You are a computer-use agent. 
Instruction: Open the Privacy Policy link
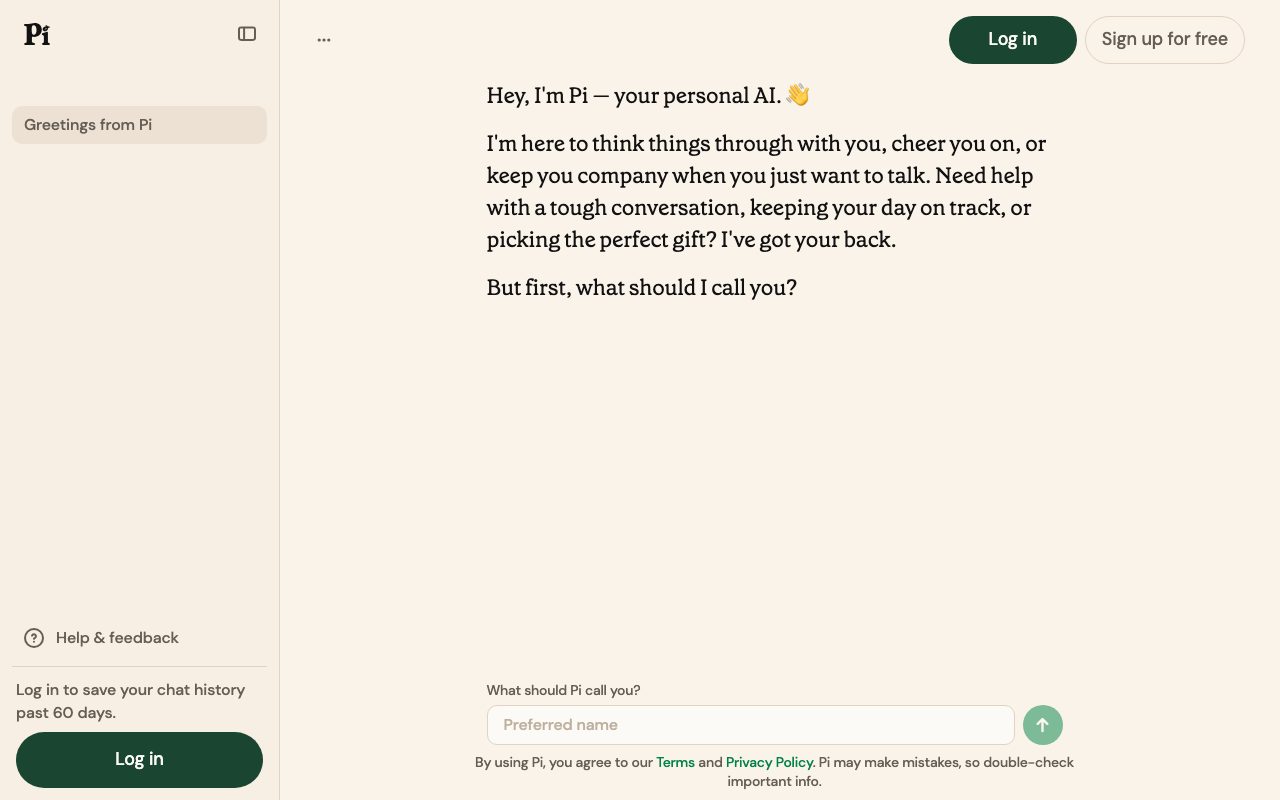click(x=769, y=762)
